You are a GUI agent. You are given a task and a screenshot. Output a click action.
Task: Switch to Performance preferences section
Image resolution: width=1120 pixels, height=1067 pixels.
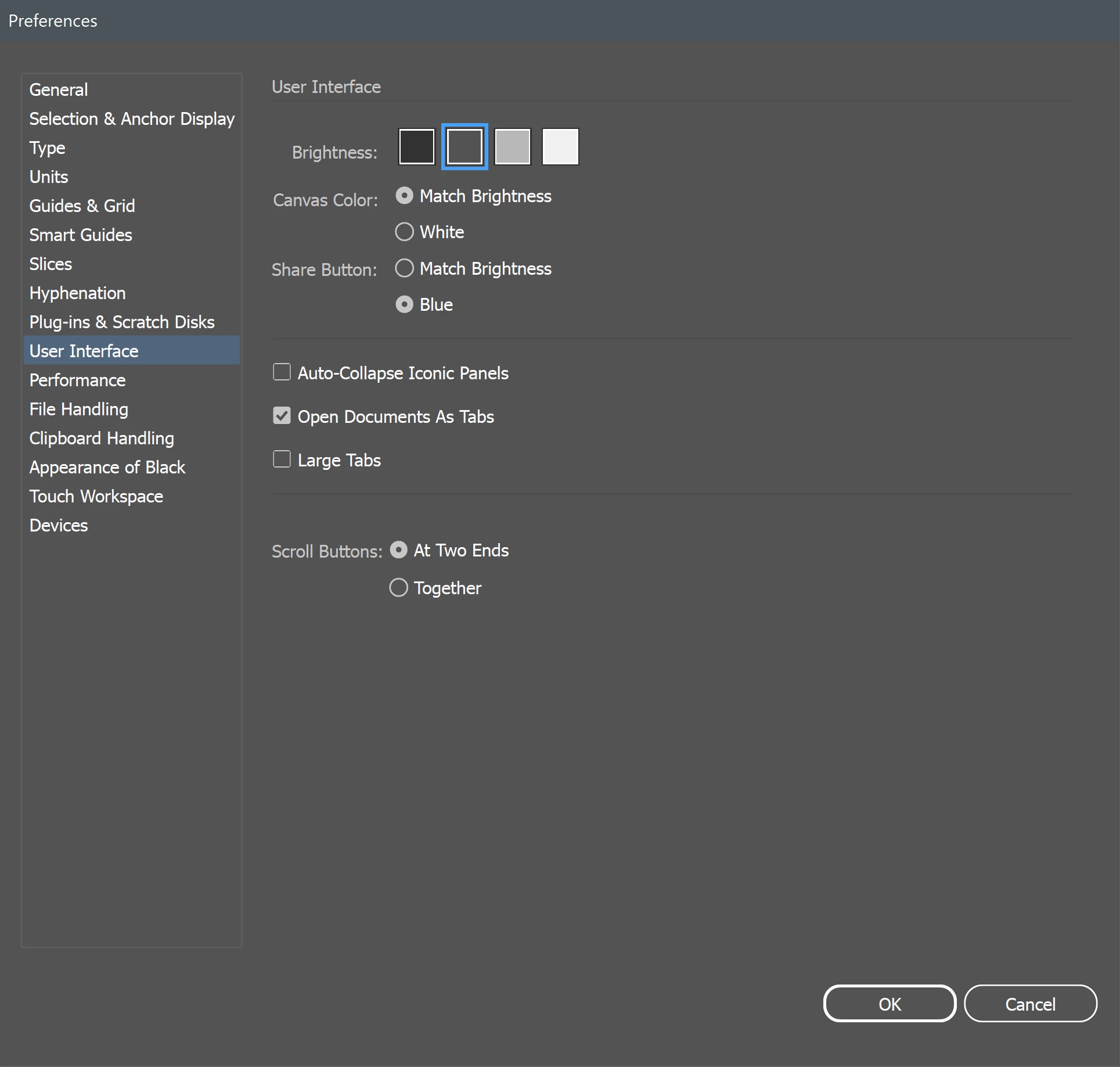click(x=77, y=380)
